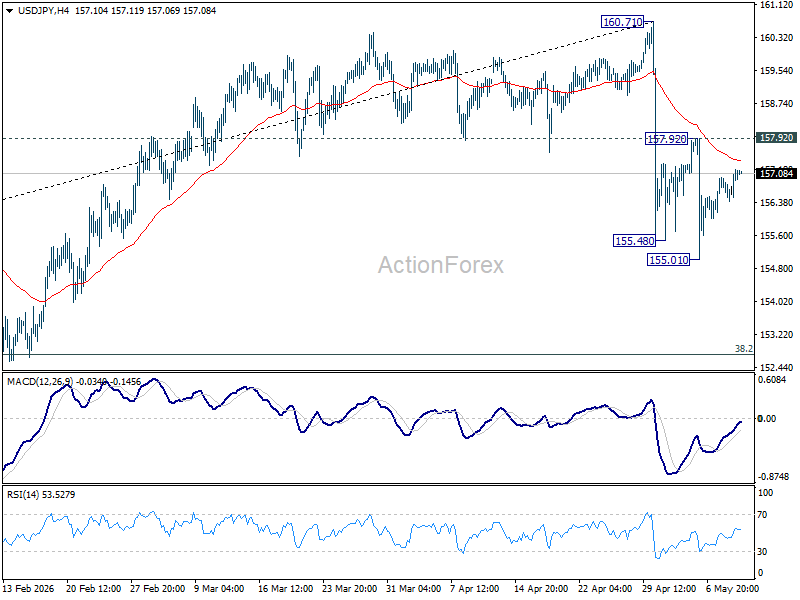Click the 160.320 price axis value
Viewport: 800px width, 600px height.
click(x=777, y=38)
